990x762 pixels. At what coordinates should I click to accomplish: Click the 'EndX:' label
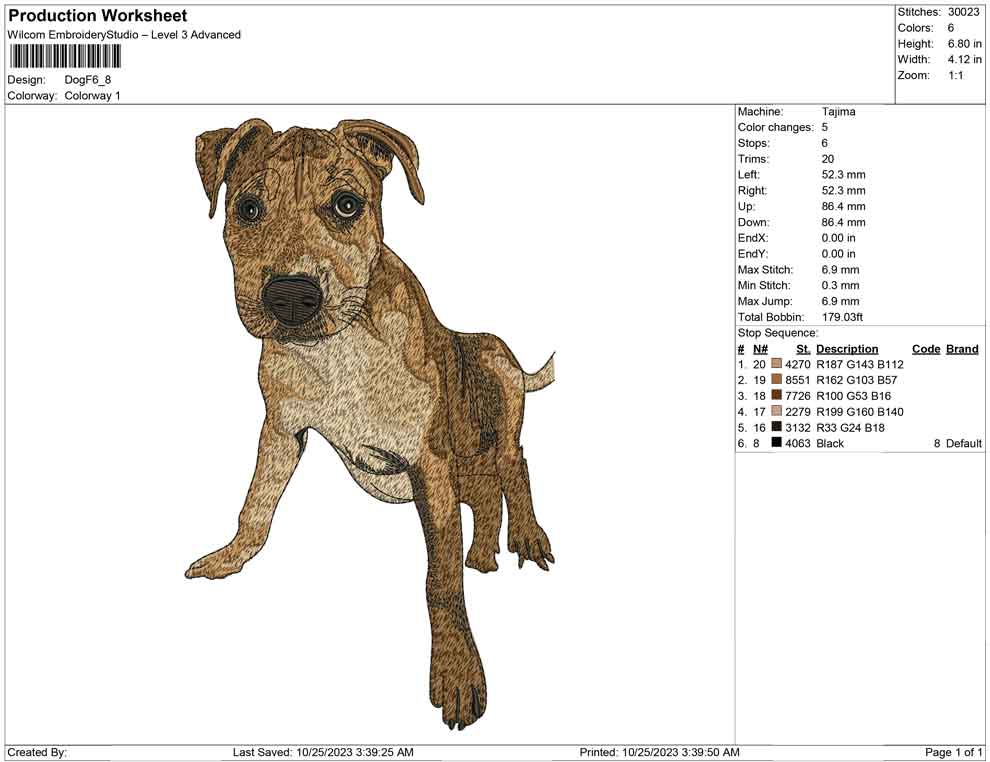[753, 238]
